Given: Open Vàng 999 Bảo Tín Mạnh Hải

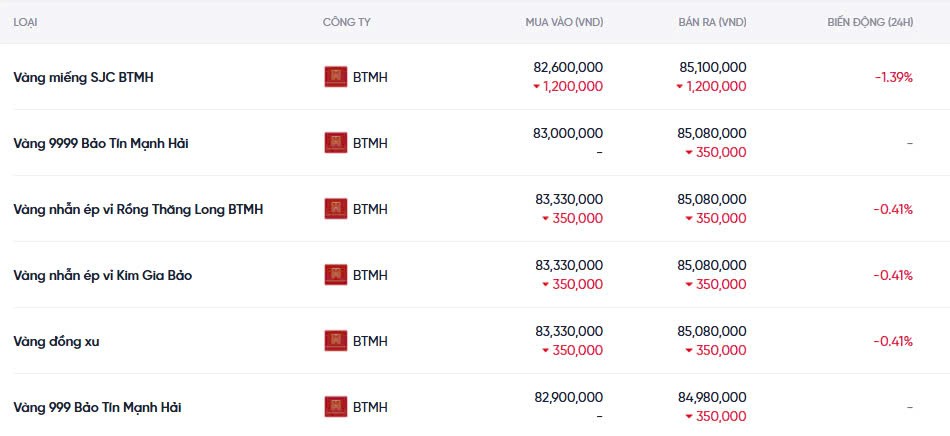Looking at the screenshot, I should point(97,407).
